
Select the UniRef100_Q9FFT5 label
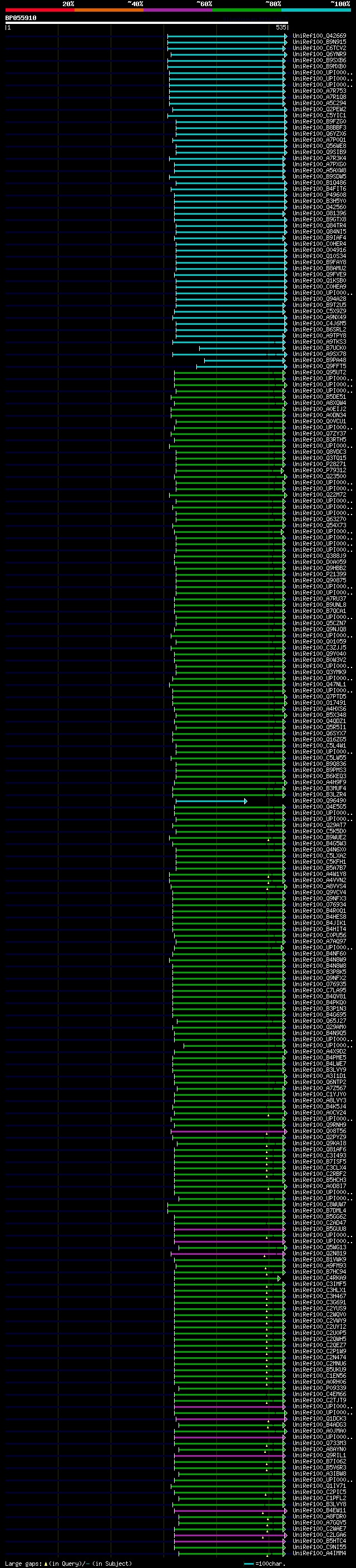pyautogui.click(x=319, y=367)
